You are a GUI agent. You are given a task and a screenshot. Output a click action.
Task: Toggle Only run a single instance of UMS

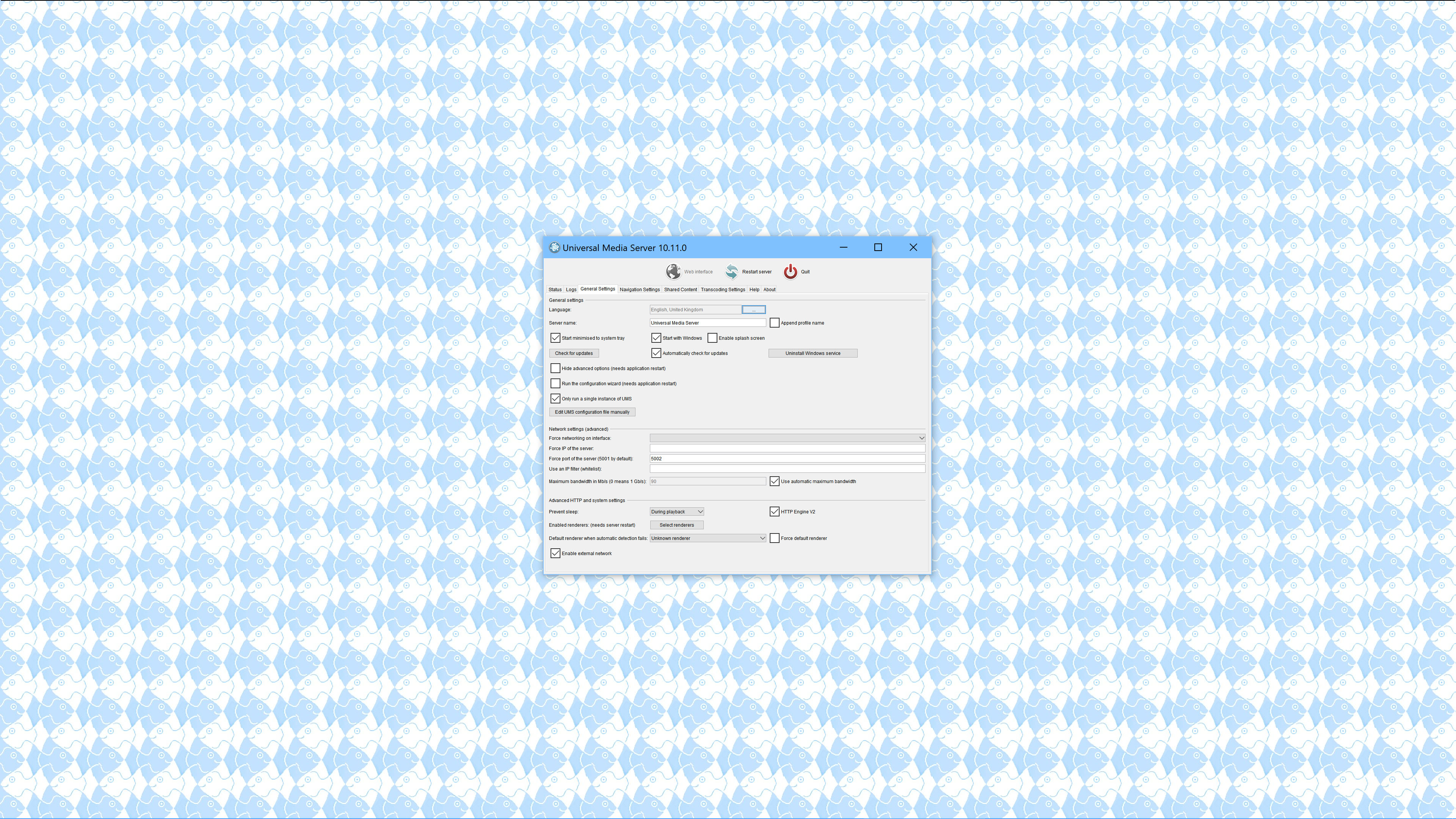[x=555, y=399]
